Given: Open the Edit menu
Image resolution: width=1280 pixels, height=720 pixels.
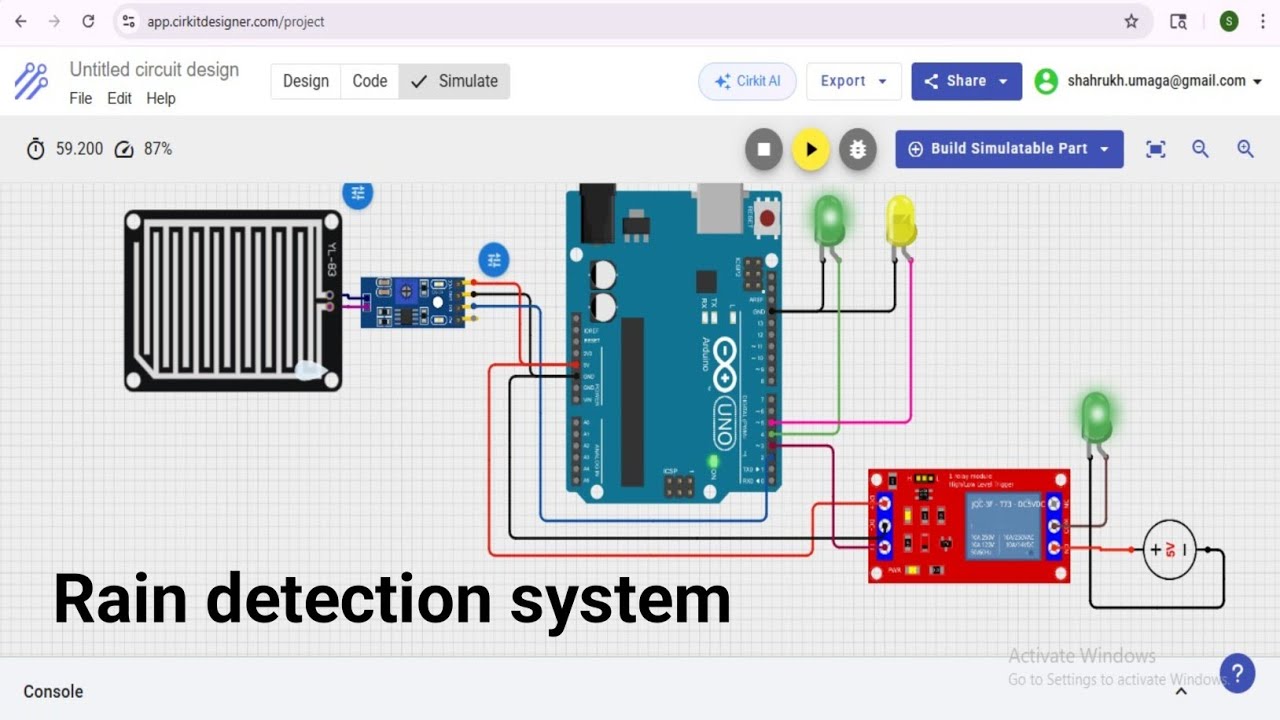Looking at the screenshot, I should 119,98.
